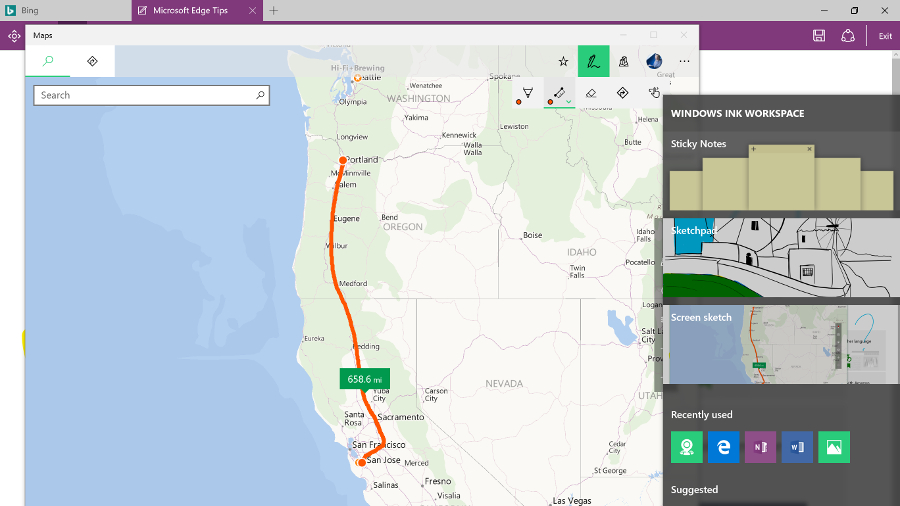Launch Maps from Recently used
Viewport: 900px width, 506px height.
[686, 447]
